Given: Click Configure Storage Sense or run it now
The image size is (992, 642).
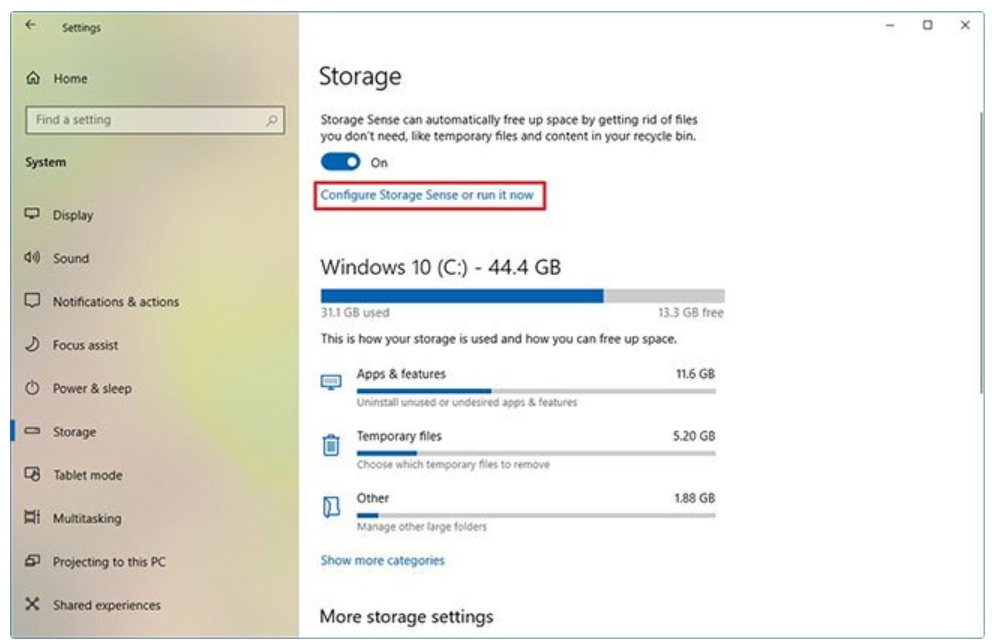Looking at the screenshot, I should coord(427,195).
